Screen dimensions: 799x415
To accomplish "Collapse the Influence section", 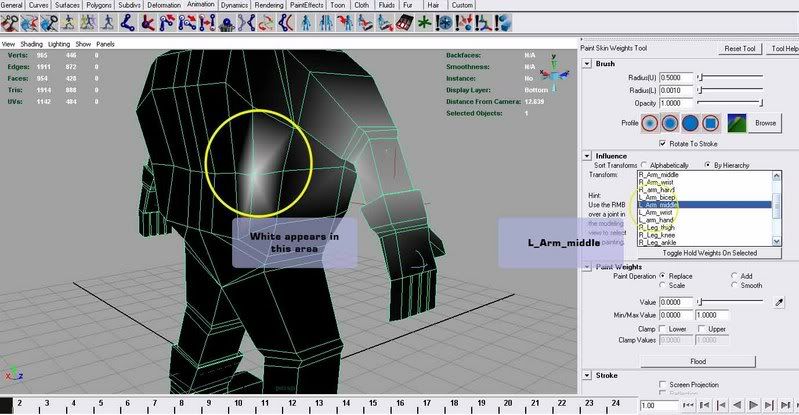I will (587, 156).
